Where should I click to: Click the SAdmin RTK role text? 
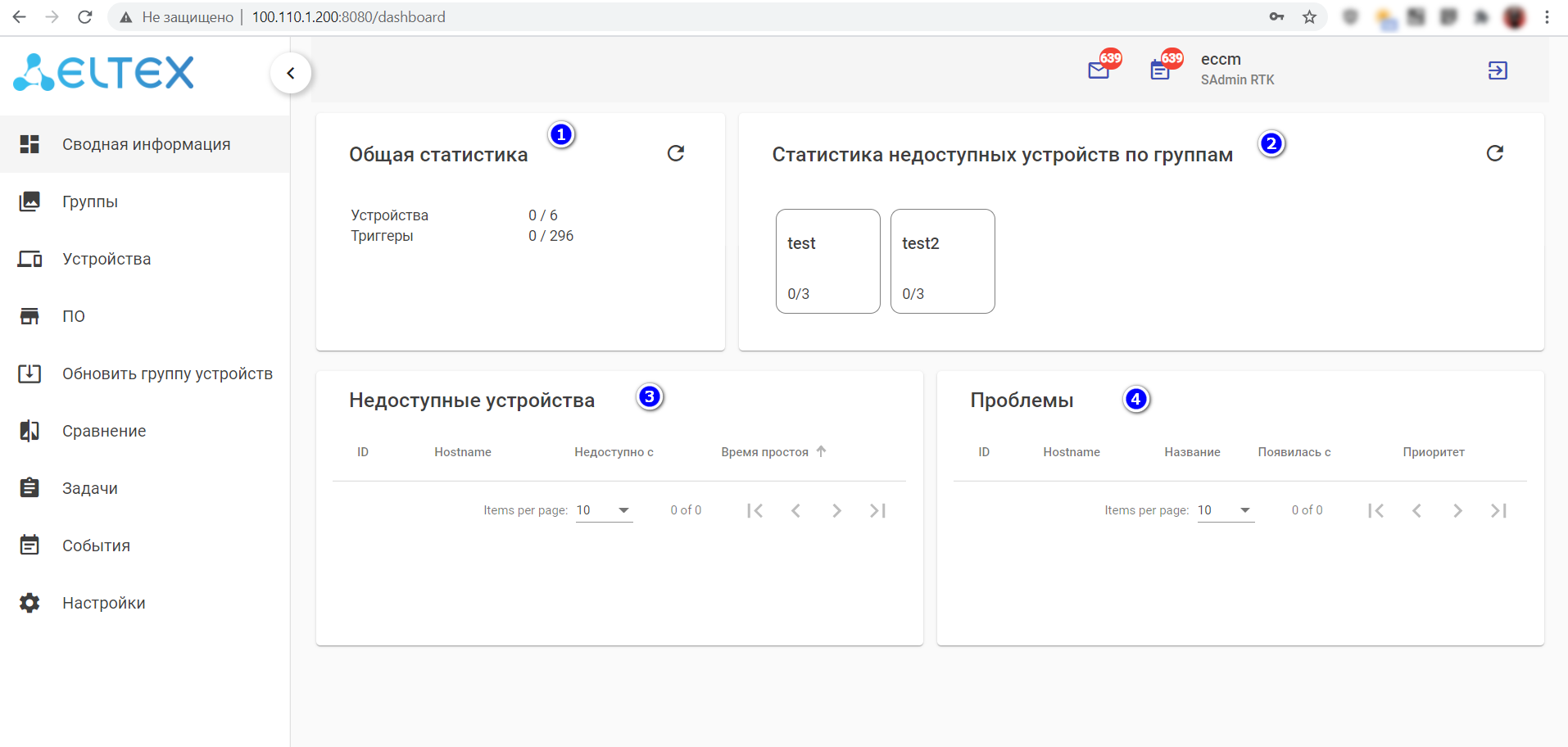tap(1238, 79)
